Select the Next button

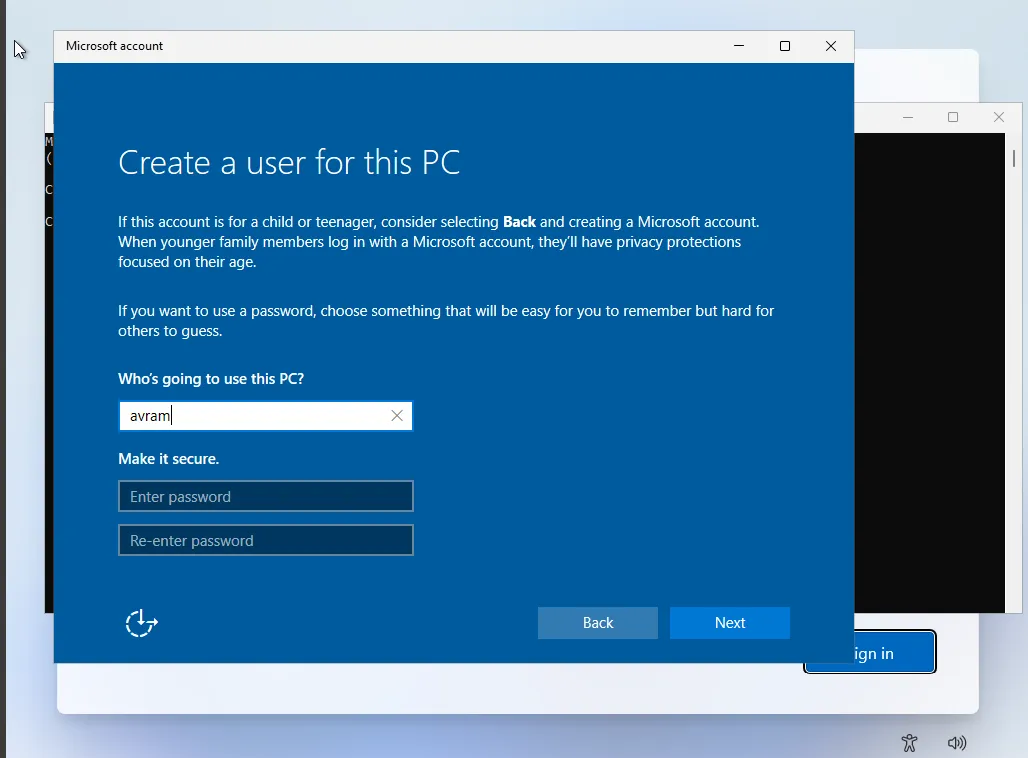click(729, 622)
